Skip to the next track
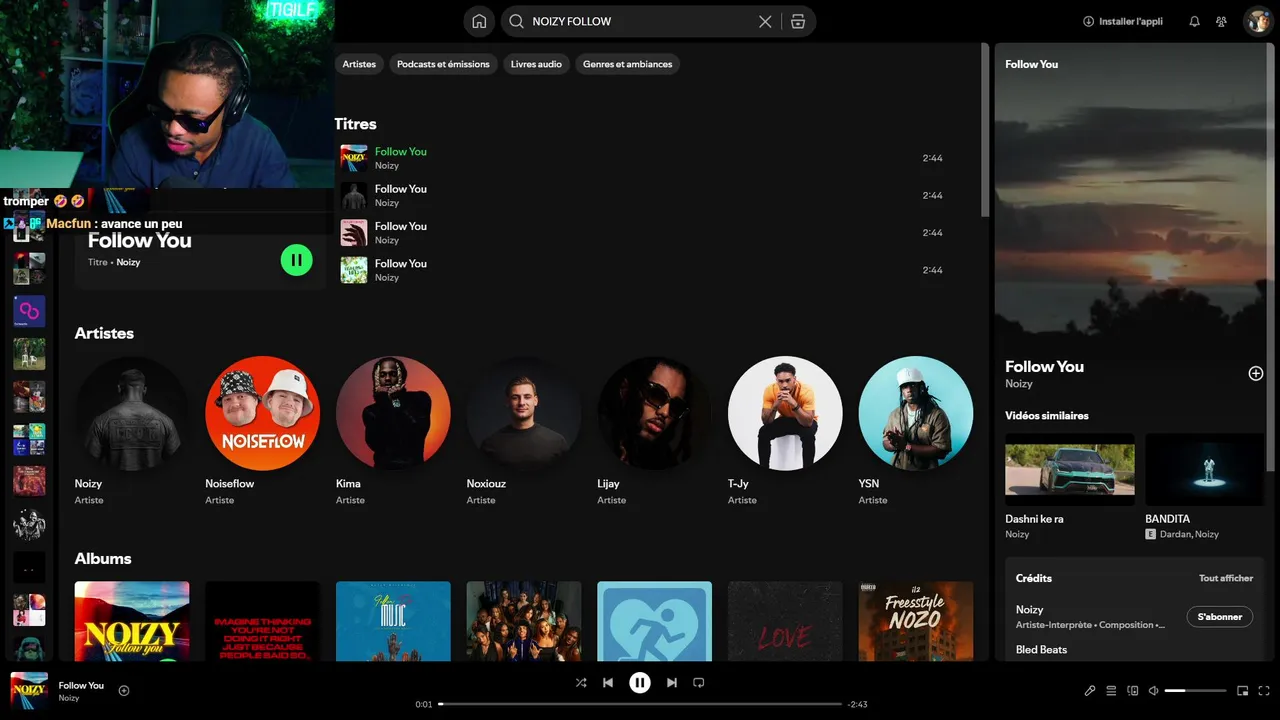This screenshot has height=720, width=1280. pos(672,683)
